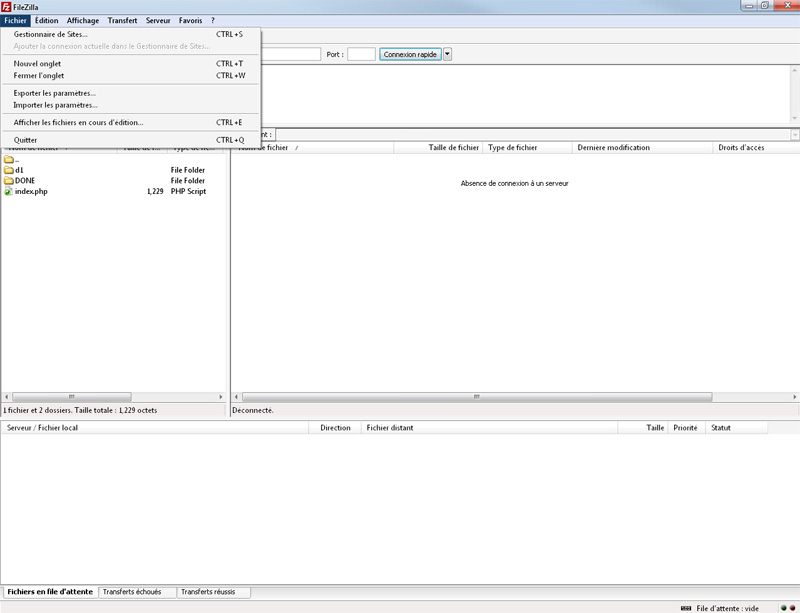The image size is (800, 613).
Task: Click the 'Absence de connexion à un serveur' message
Action: [514, 183]
